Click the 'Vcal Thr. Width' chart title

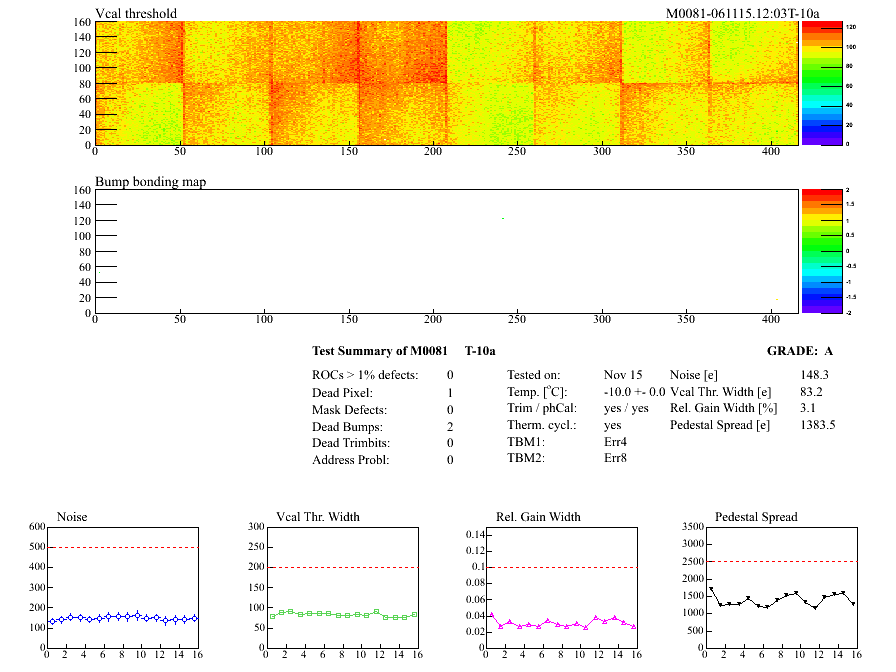318,517
